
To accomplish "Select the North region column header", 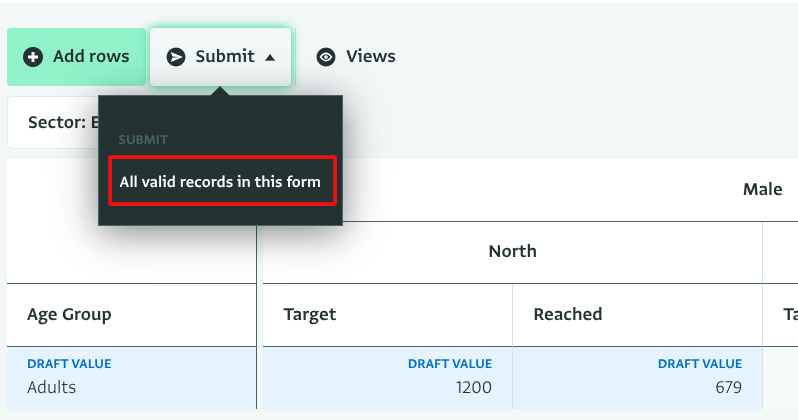I will click(x=512, y=251).
